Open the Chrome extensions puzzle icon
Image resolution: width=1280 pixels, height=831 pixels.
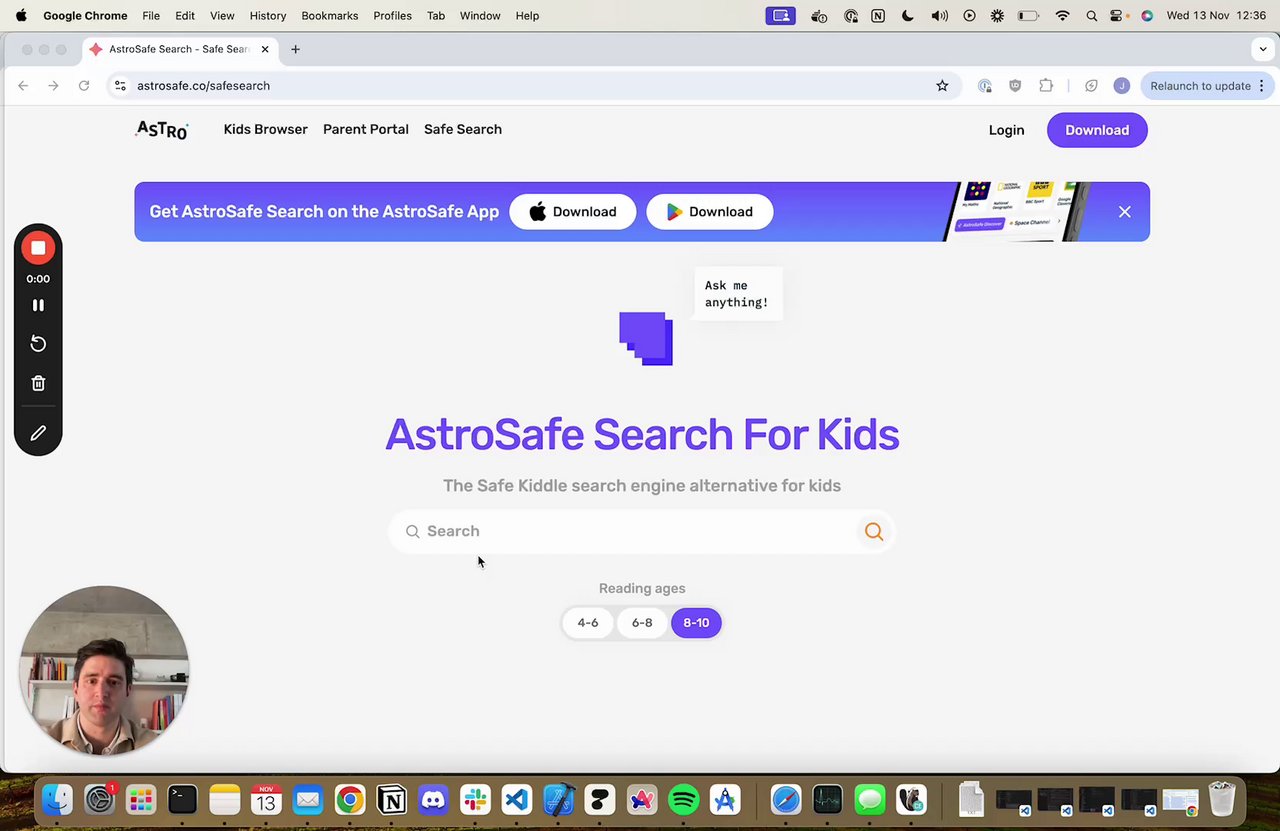1046,86
